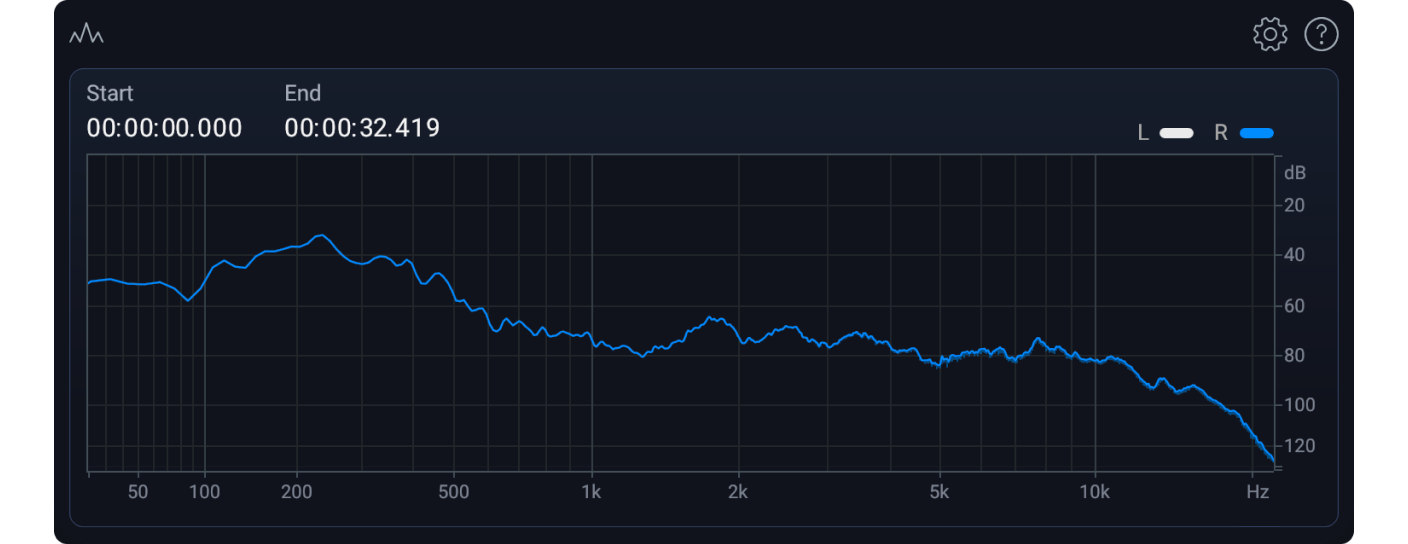The height and width of the screenshot is (544, 1408).
Task: Click the 100 frequency axis label
Action: [x=204, y=492]
